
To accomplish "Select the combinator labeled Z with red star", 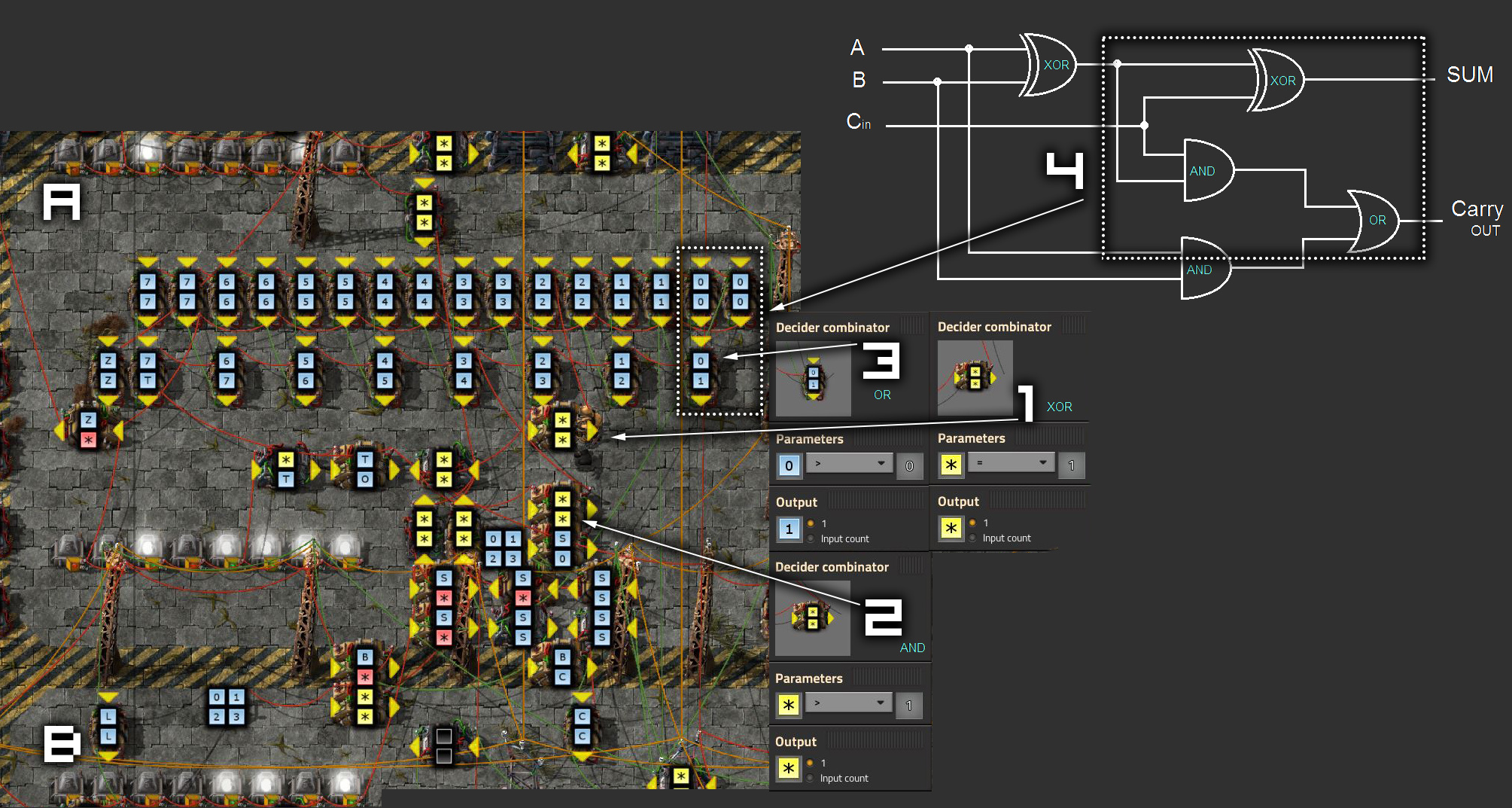I will point(89,430).
